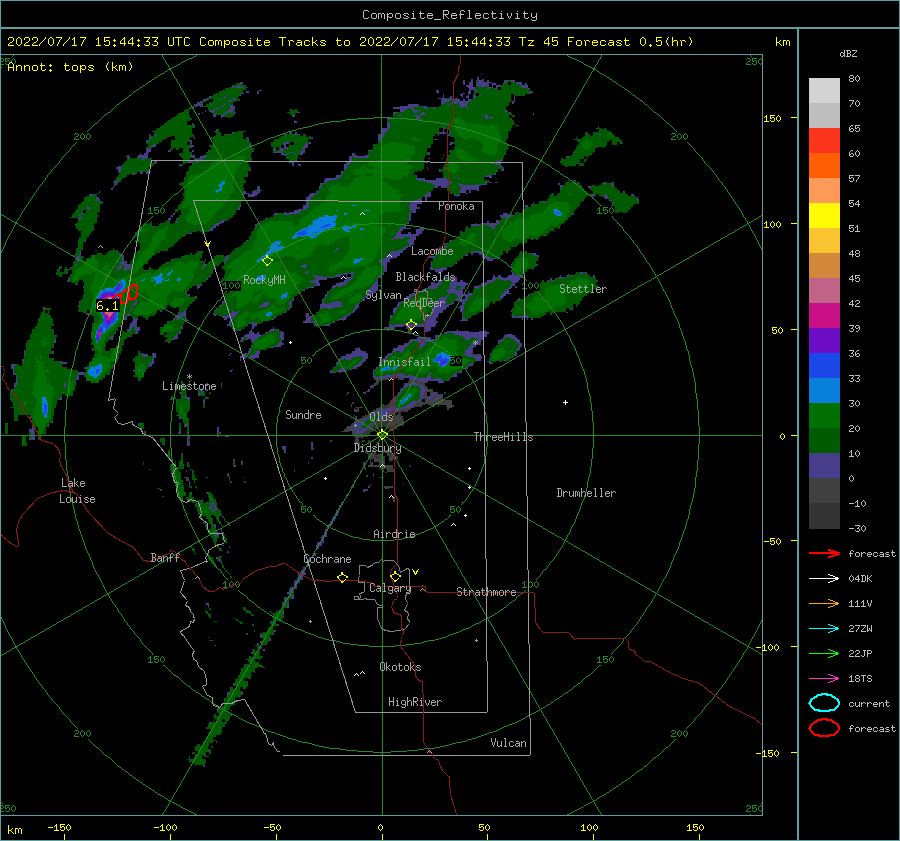900x841 pixels.
Task: Click the cyan current ellipse legend icon
Action: (x=824, y=703)
